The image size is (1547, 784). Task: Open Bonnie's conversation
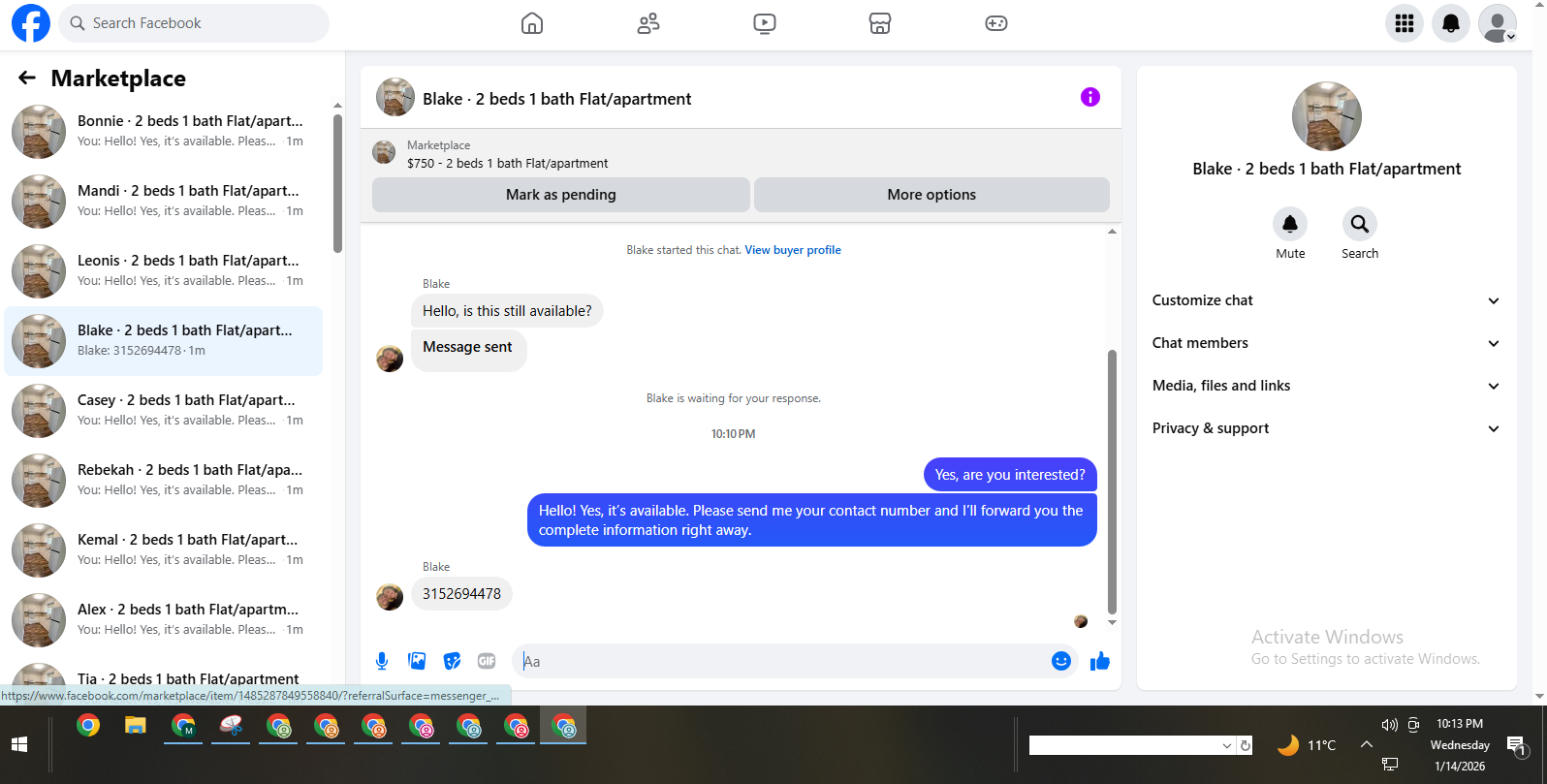pyautogui.click(x=163, y=132)
